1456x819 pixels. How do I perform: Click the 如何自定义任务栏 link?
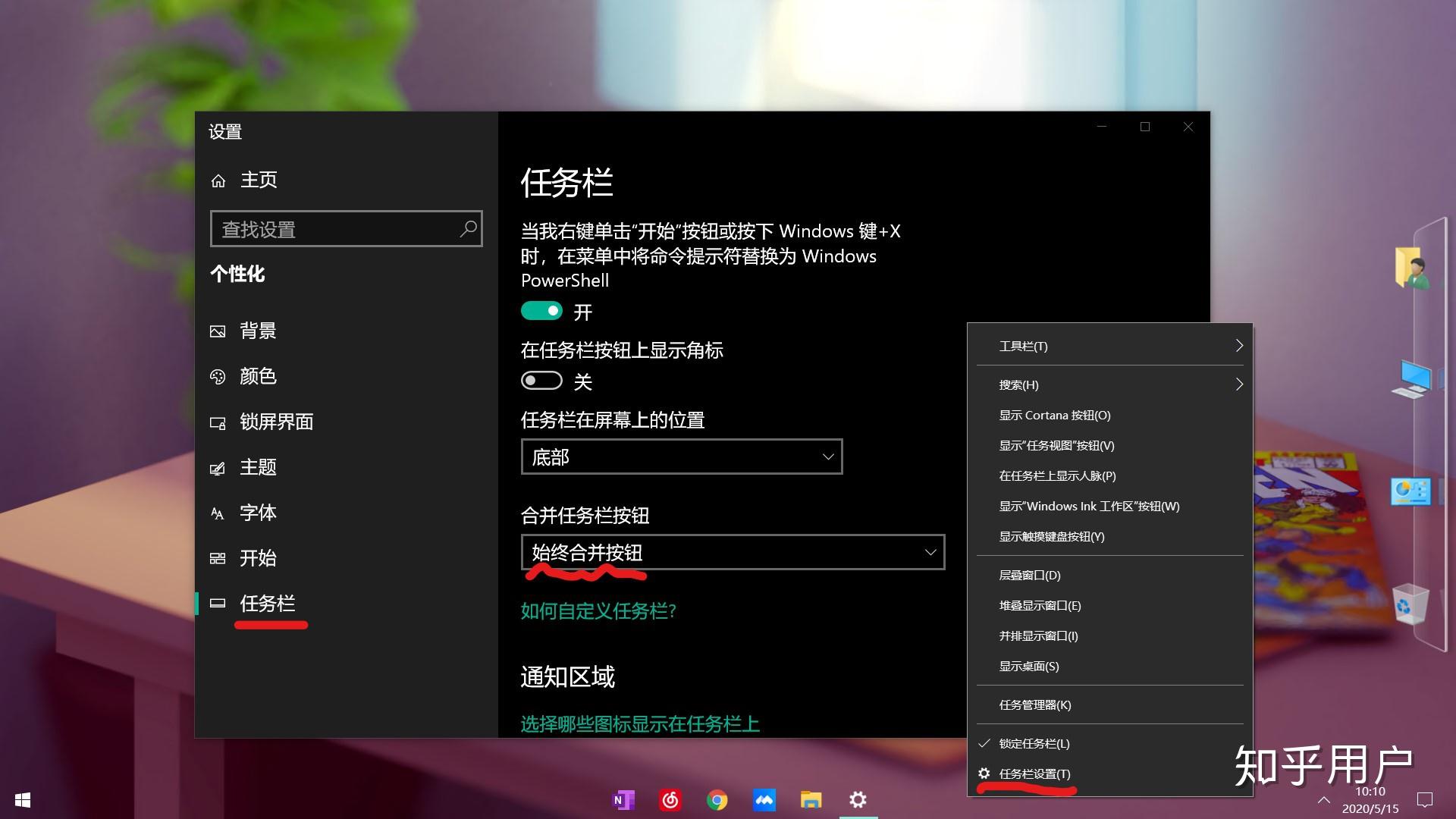pyautogui.click(x=598, y=611)
